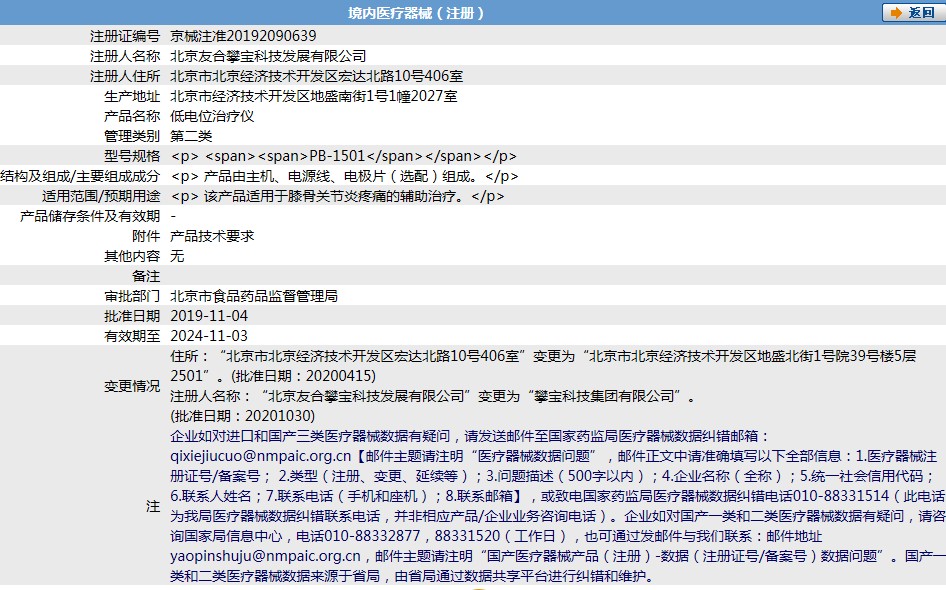Click the 适用范围 intended use description
The height and width of the screenshot is (590, 946).
338,196
